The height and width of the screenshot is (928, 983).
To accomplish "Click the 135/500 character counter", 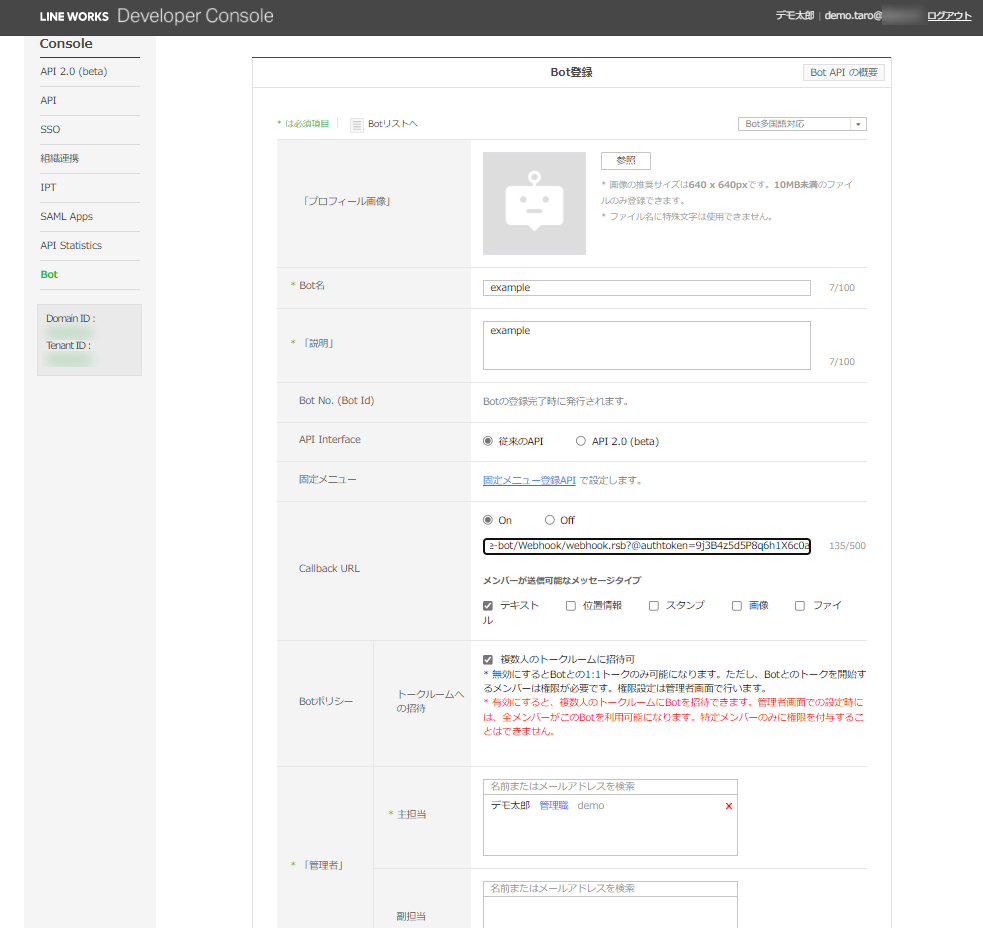I will coord(847,546).
